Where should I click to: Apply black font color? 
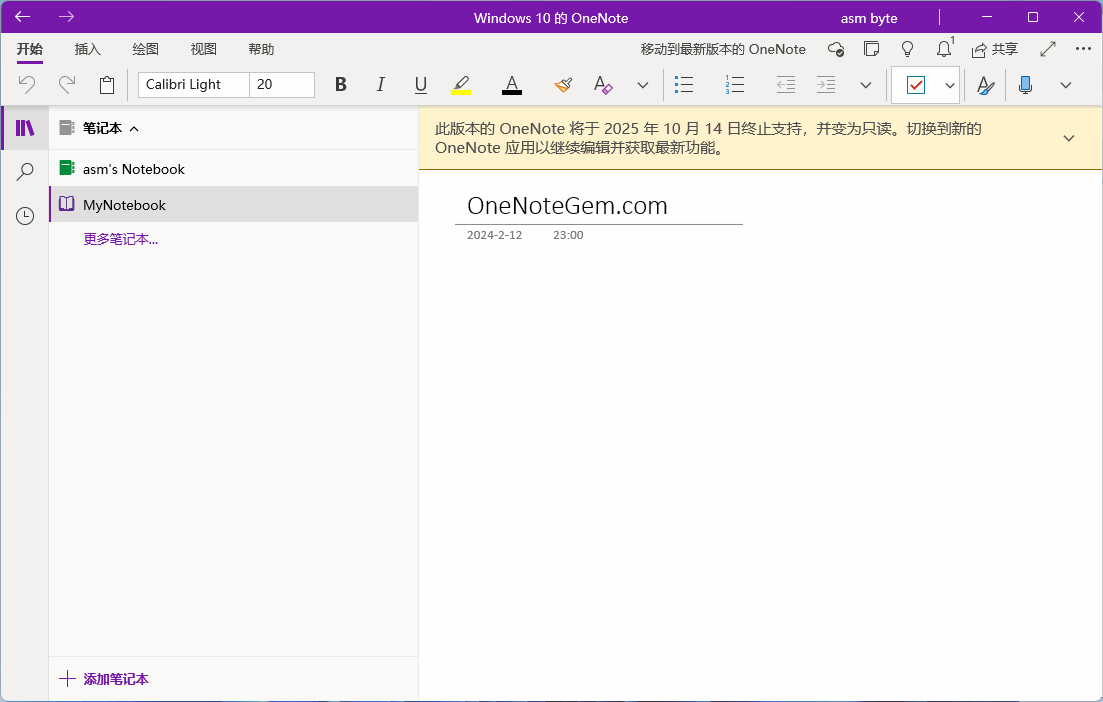[511, 85]
